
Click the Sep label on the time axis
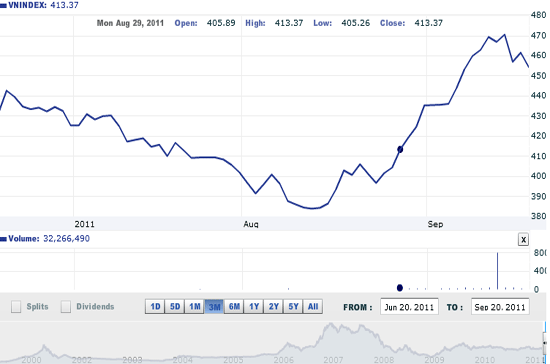[x=435, y=224]
